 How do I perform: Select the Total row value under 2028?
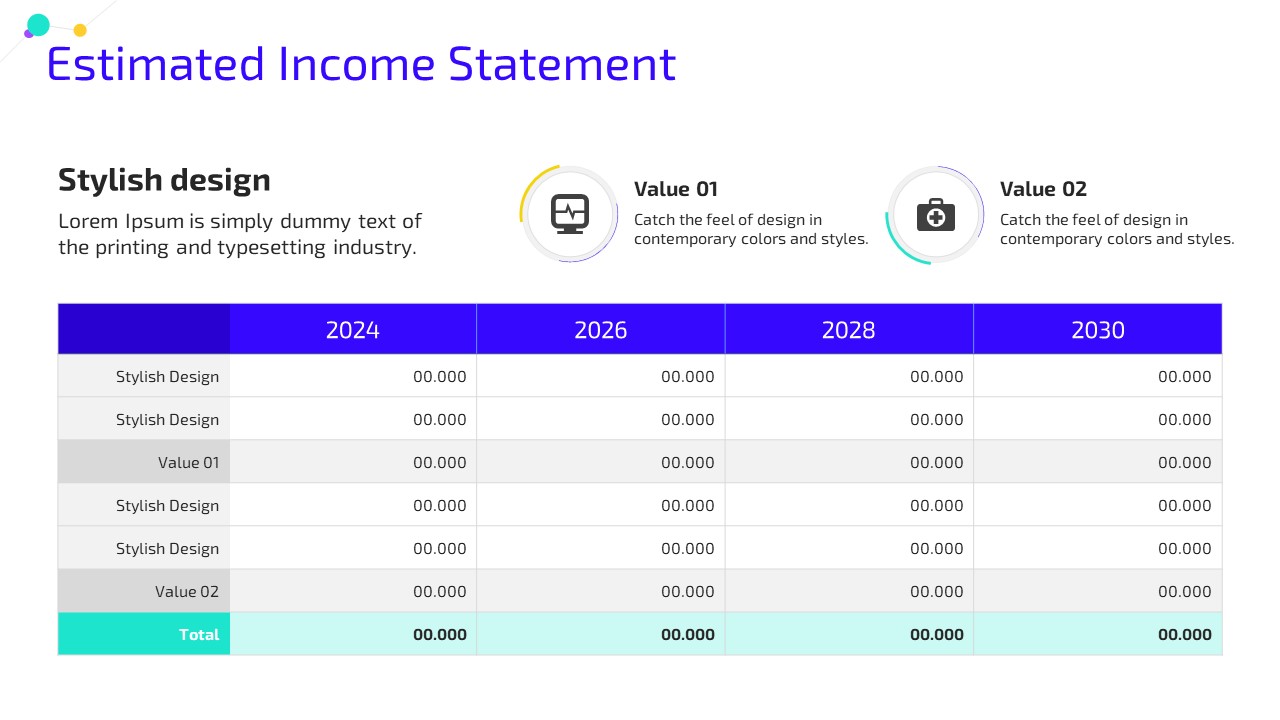(x=849, y=634)
